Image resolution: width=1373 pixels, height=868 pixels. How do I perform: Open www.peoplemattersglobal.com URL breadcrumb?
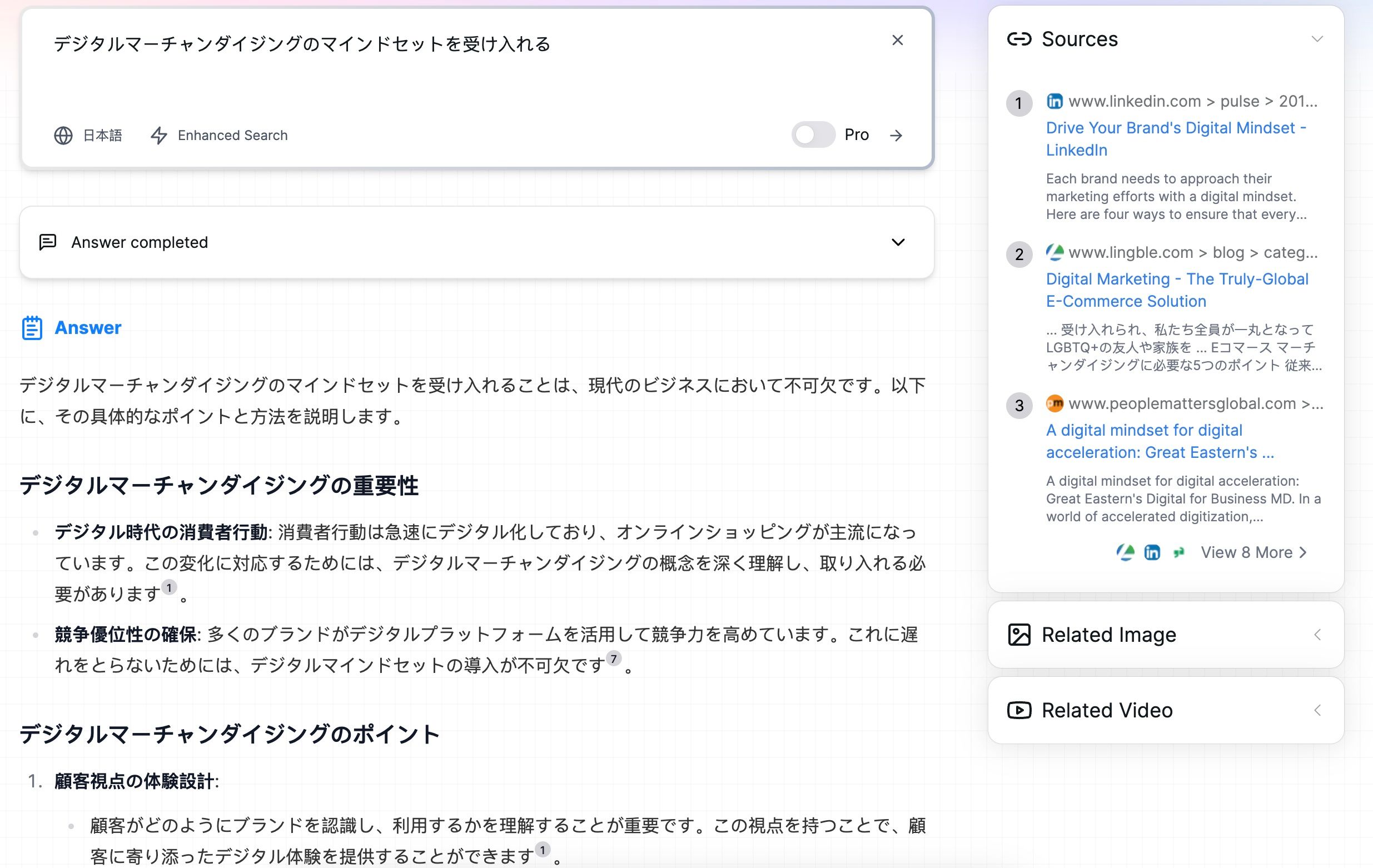1196,403
